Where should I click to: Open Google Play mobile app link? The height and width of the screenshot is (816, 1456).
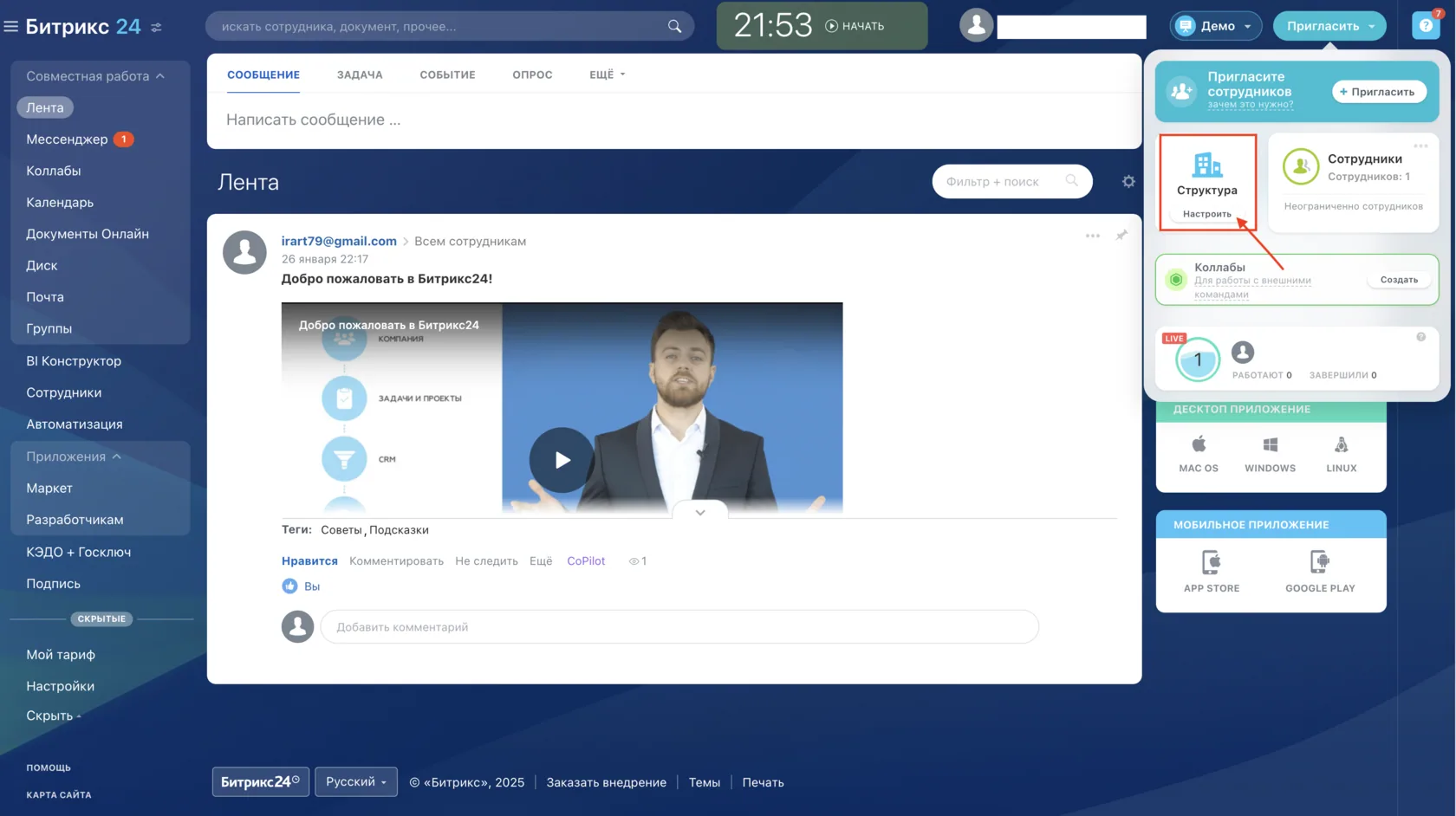[x=1320, y=572]
